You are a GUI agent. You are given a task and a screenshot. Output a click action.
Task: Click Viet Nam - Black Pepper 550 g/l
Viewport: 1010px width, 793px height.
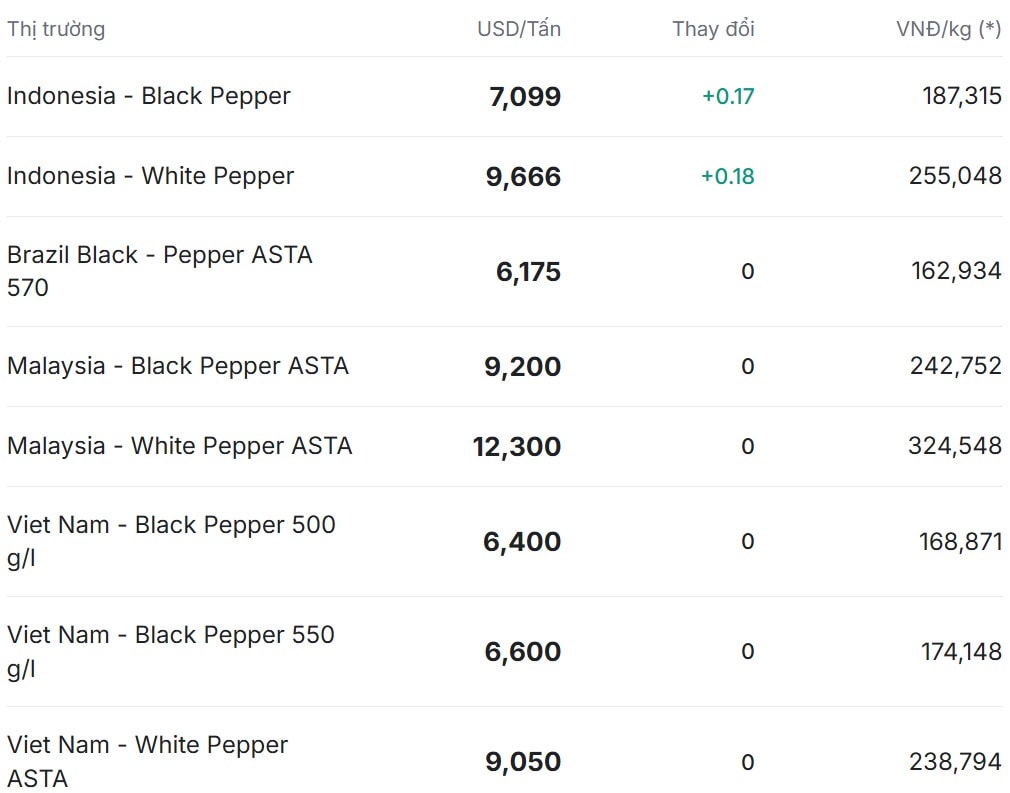(x=171, y=650)
